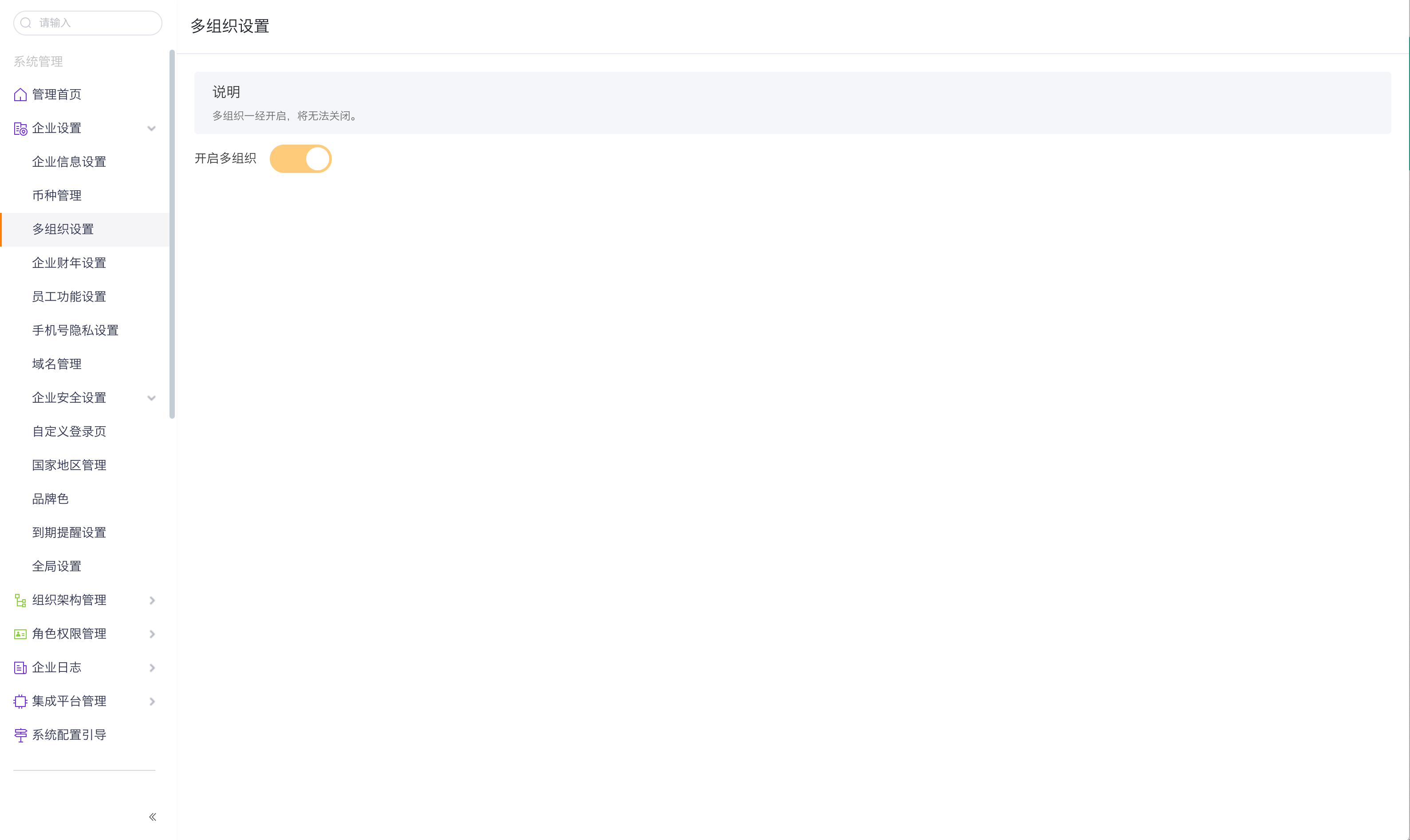Open 角色权限管理 menu

click(x=84, y=634)
